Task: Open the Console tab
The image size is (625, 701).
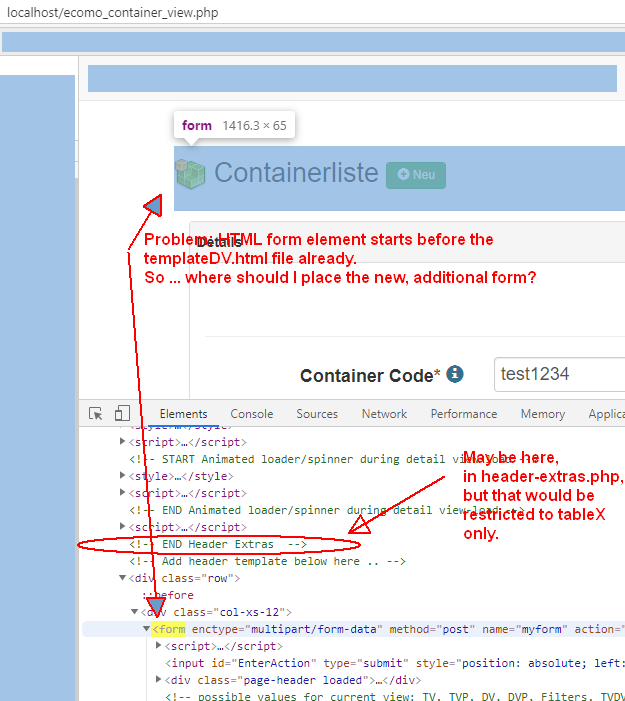Action: coord(252,414)
